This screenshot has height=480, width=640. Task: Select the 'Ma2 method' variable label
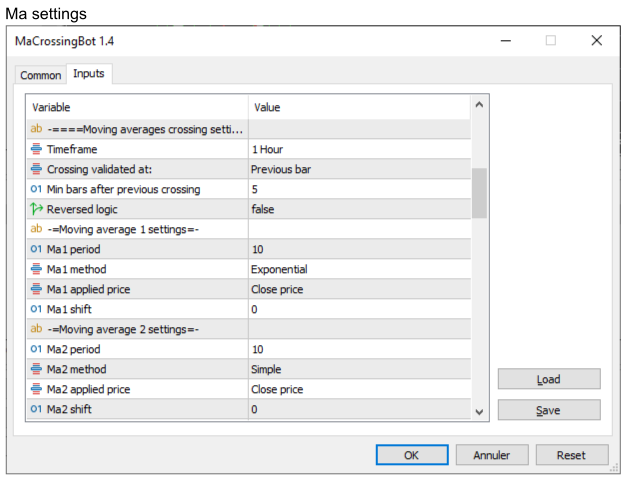point(77,369)
